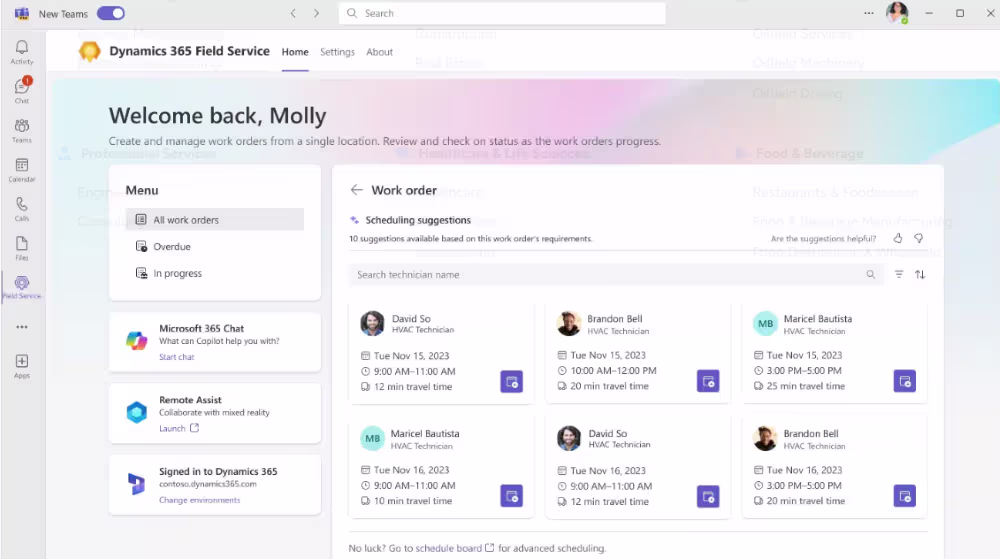Click the thumbs down feedback icon
1000x559 pixels.
tap(918, 239)
